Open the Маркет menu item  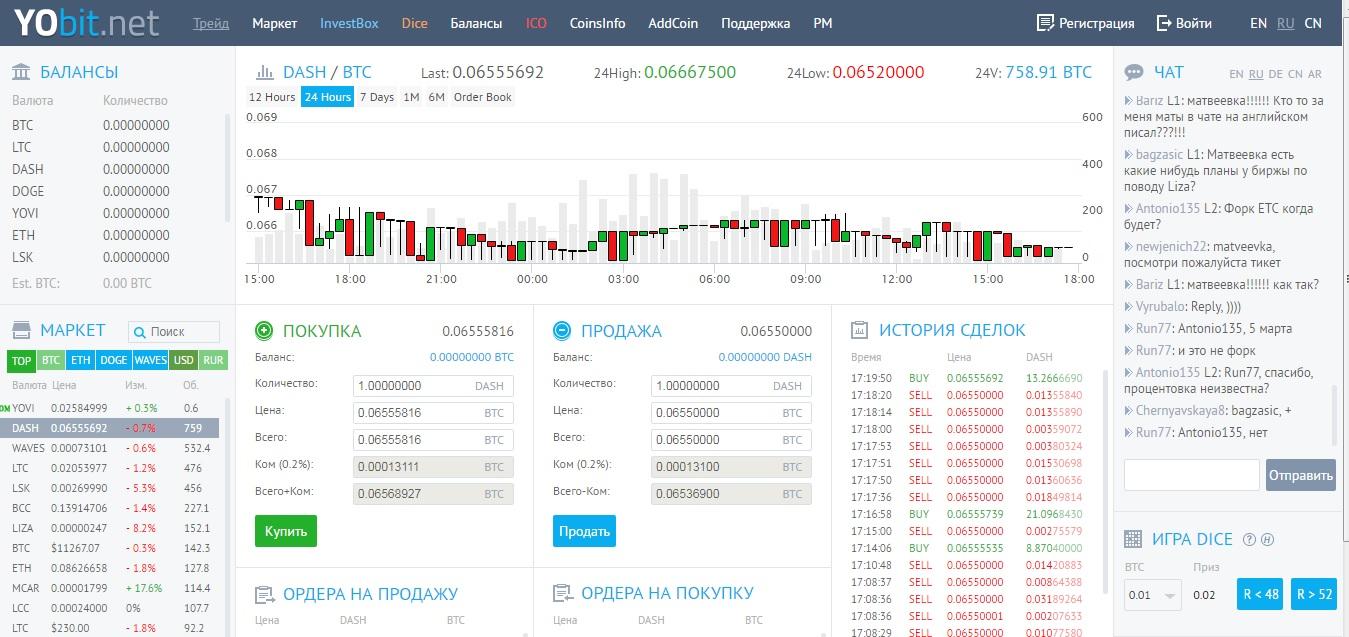coord(275,23)
